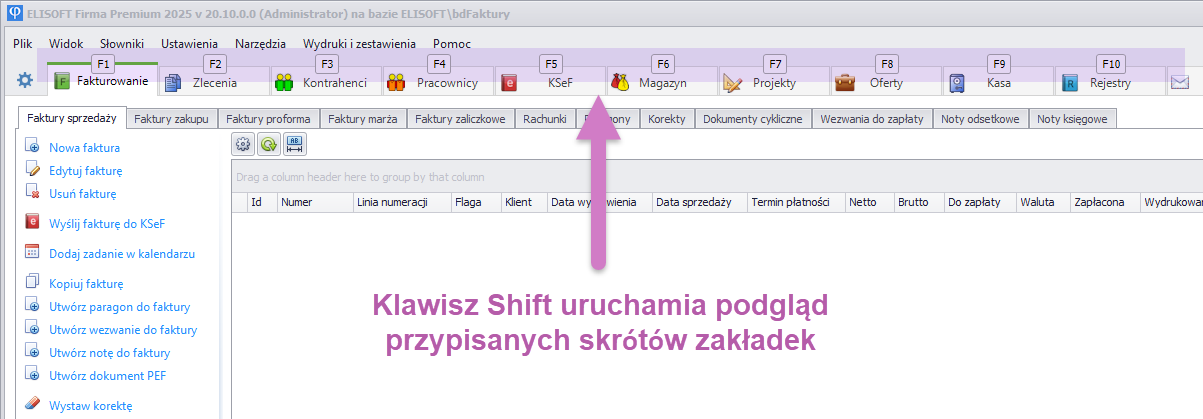This screenshot has width=1203, height=419.
Task: Click the column width fit button
Action: (295, 144)
